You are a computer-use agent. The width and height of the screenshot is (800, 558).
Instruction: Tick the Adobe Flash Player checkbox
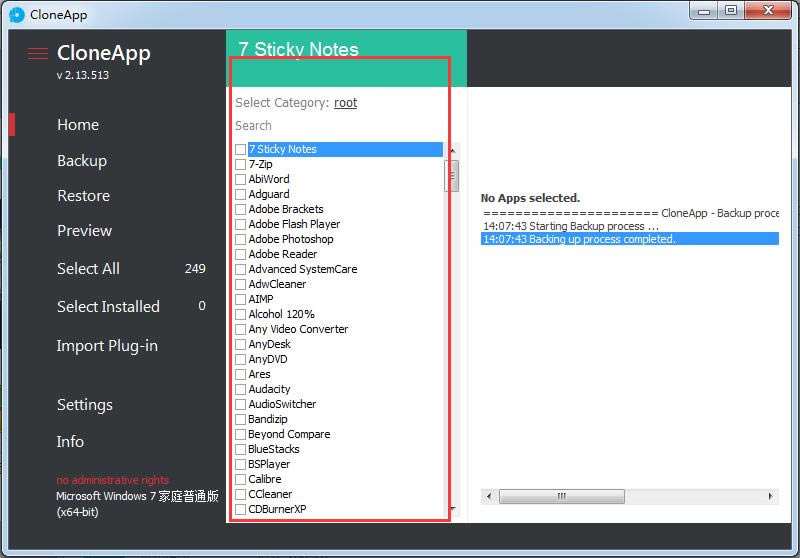(240, 224)
